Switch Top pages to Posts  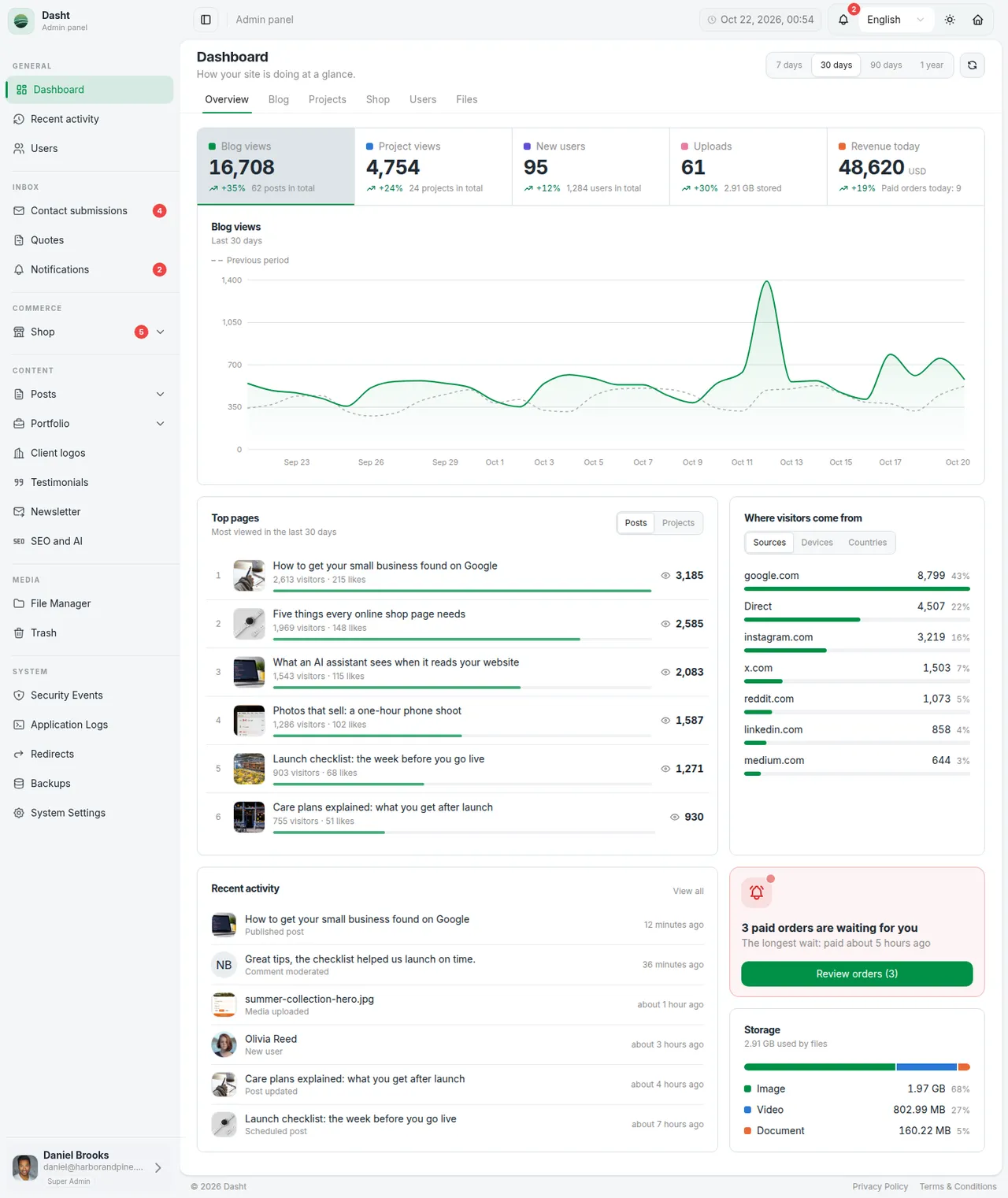coord(636,523)
